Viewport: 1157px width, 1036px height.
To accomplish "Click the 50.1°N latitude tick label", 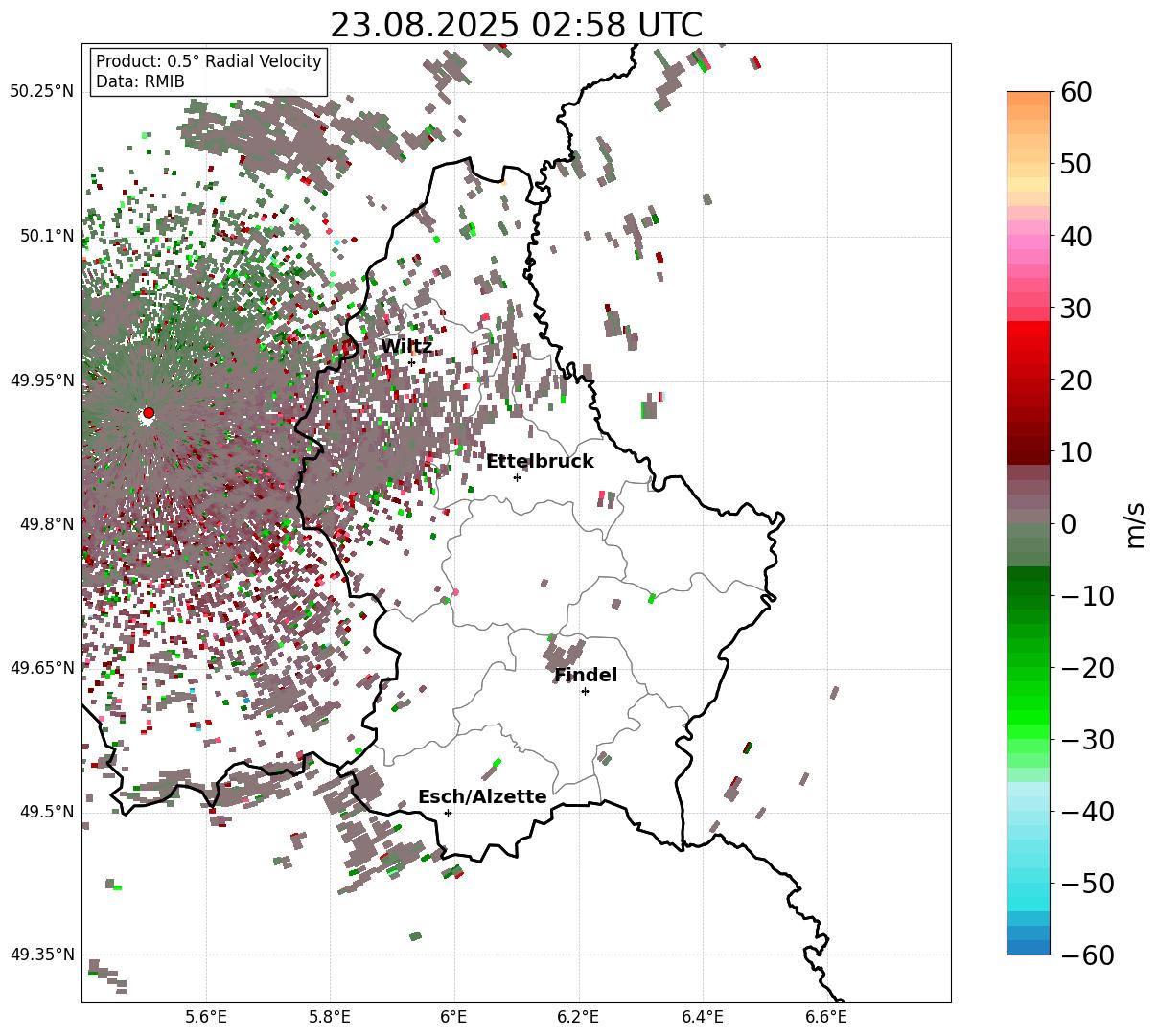I will (46, 236).
